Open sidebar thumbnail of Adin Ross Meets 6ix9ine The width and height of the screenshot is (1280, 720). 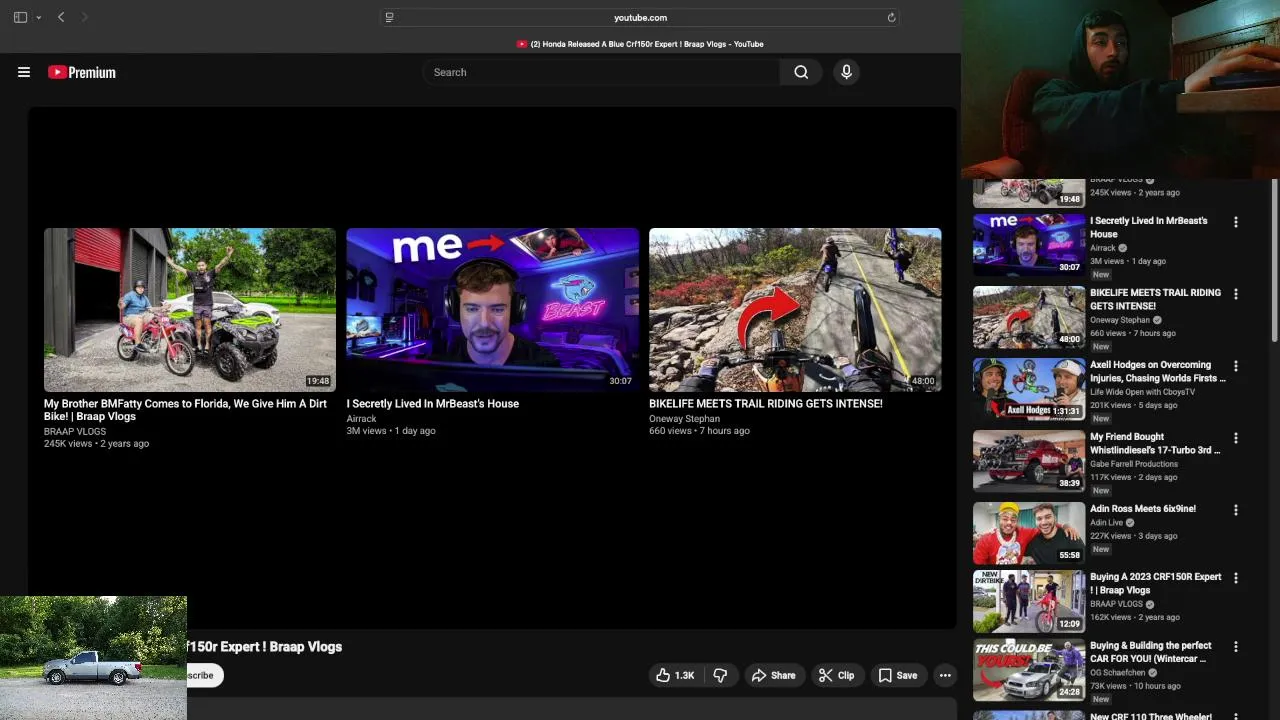point(1029,532)
